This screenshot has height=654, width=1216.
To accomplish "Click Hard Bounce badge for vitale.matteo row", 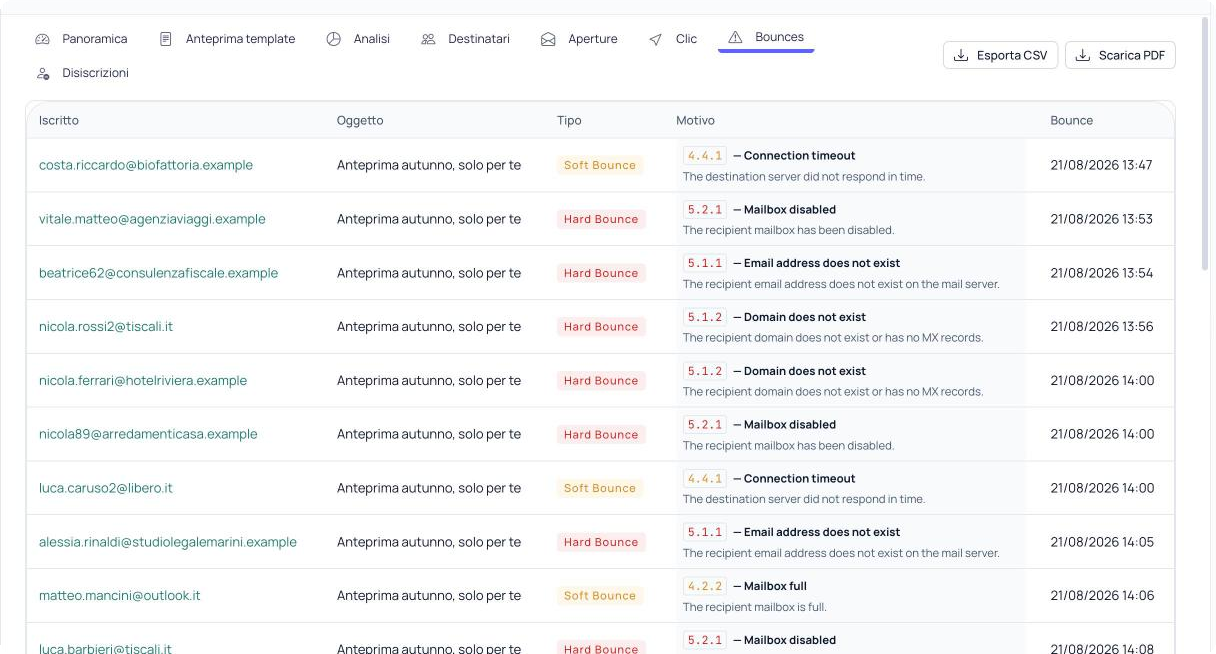I will point(601,219).
